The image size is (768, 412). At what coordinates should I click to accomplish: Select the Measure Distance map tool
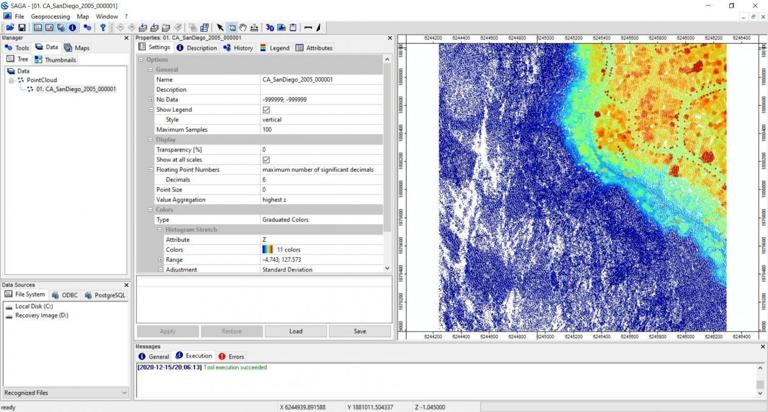pos(254,28)
